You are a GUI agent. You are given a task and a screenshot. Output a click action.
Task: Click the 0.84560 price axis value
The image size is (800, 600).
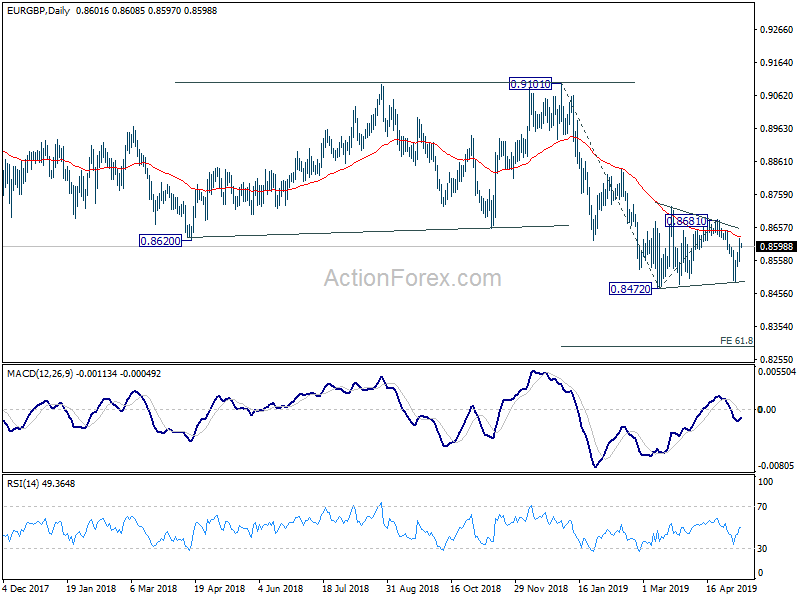777,293
